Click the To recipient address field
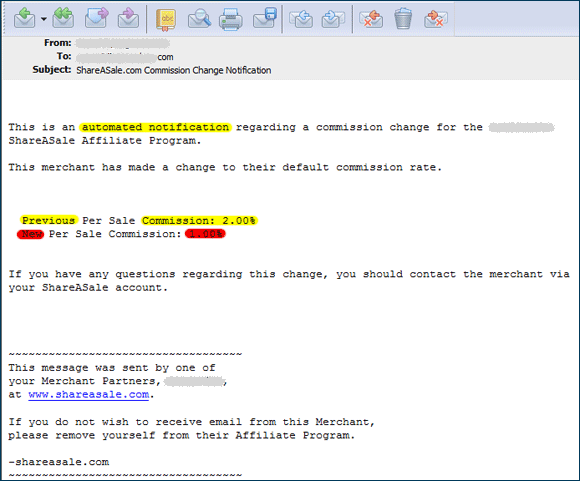Image resolution: width=580 pixels, height=481 pixels. coord(125,57)
